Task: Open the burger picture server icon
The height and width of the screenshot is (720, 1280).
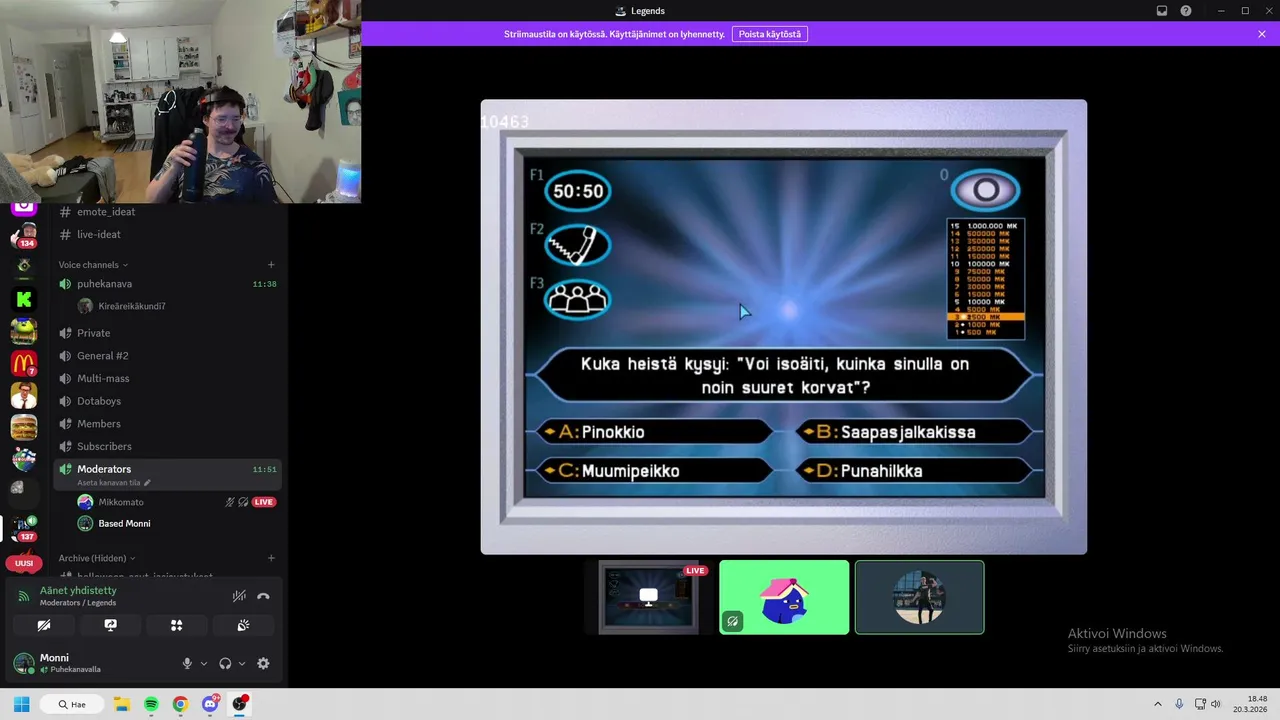Action: pyautogui.click(x=24, y=427)
